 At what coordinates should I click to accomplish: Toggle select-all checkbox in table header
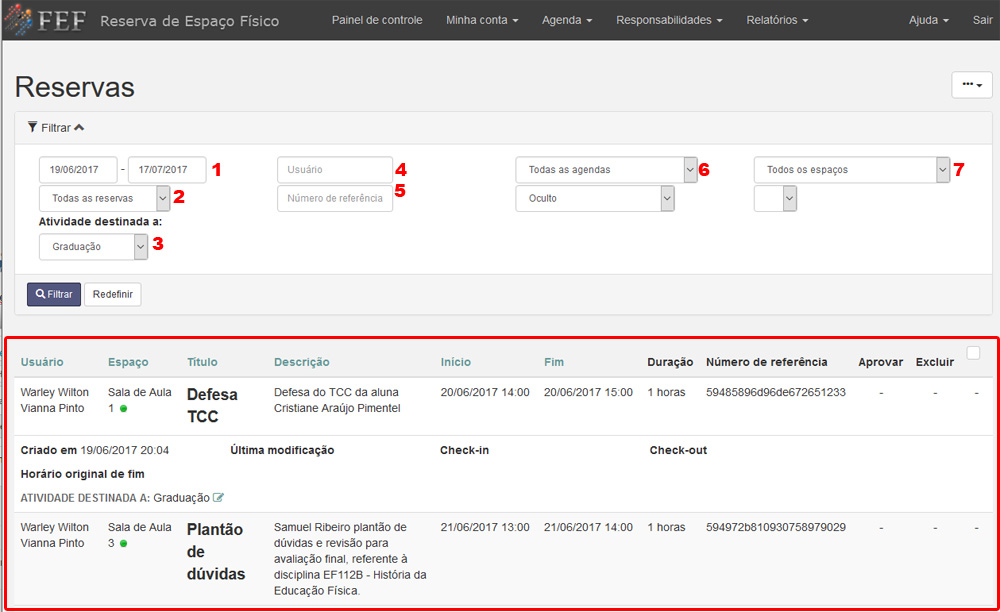pos(973,353)
